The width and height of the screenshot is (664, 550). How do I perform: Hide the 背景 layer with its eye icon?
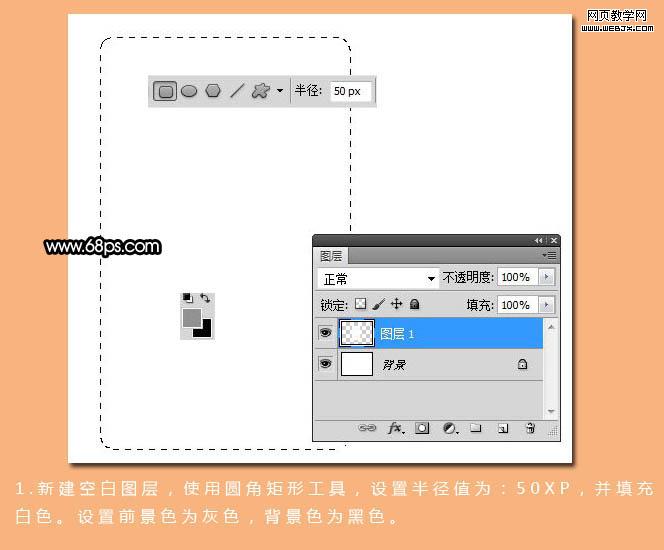[325, 363]
